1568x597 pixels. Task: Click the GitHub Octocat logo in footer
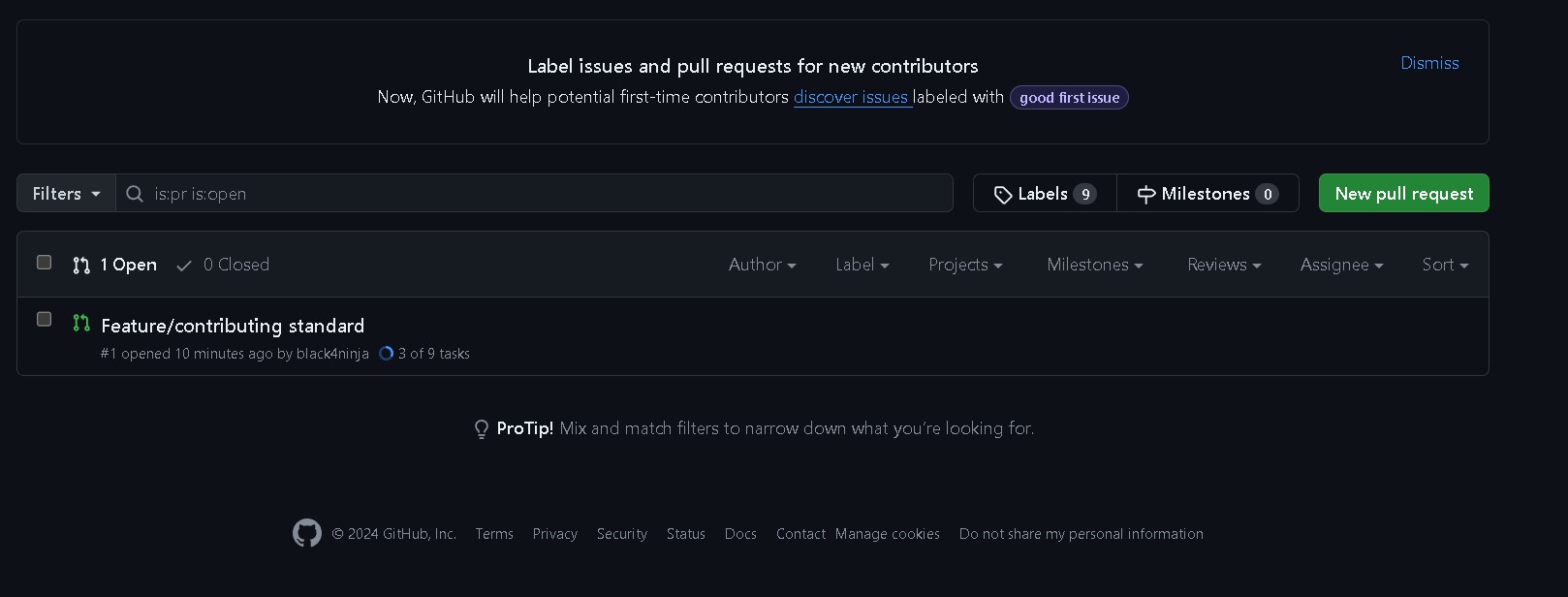tap(307, 533)
